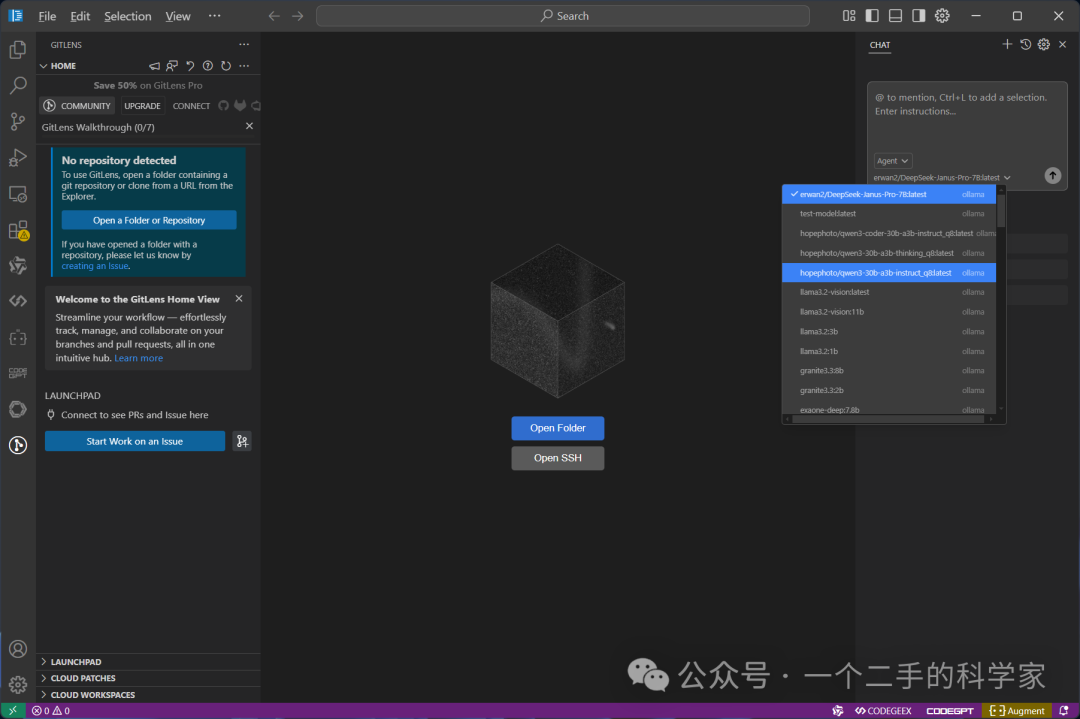Select hopephoto/qwen3-30b-a3b-instruct_q8 model
The height and width of the screenshot is (719, 1080).
tap(889, 273)
